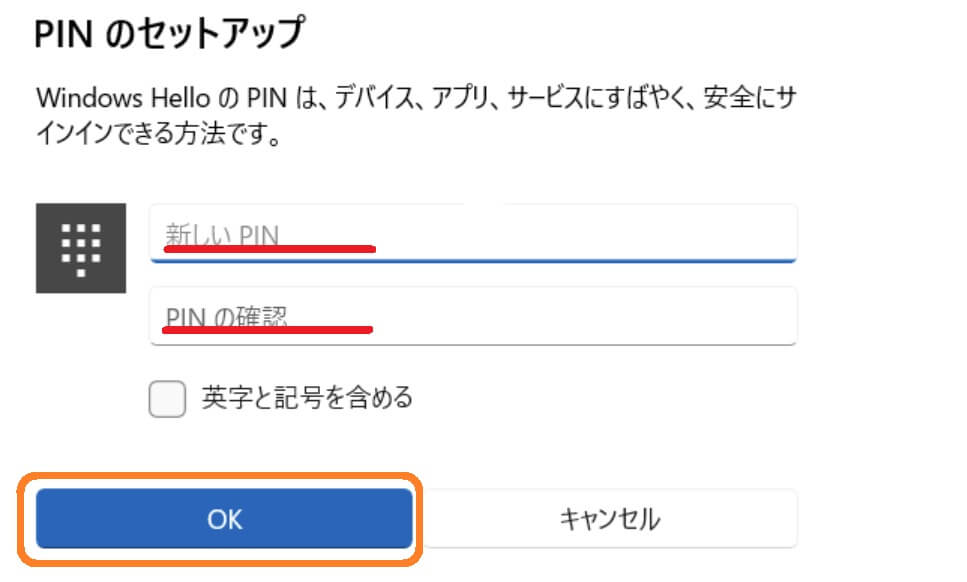Click the PIN keypad icon

click(81, 248)
